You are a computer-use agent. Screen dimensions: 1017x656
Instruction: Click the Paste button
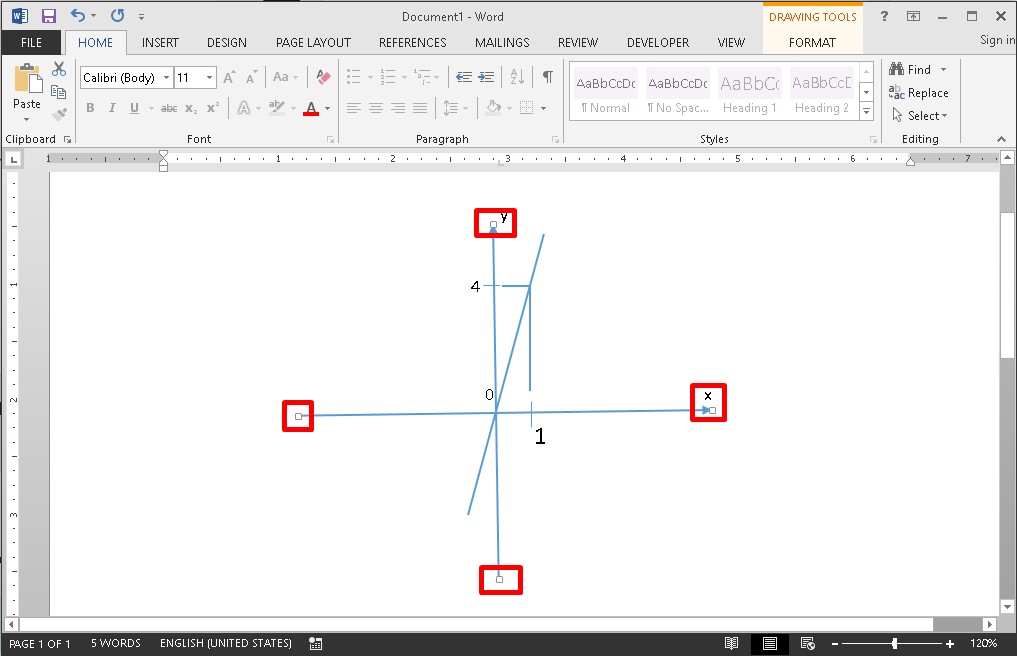pyautogui.click(x=27, y=88)
